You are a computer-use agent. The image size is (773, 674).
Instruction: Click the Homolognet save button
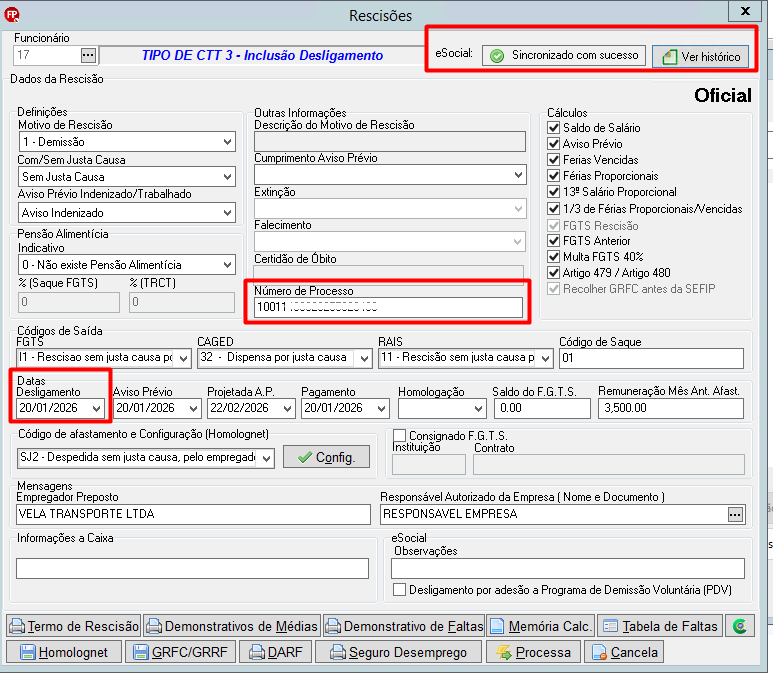64,652
